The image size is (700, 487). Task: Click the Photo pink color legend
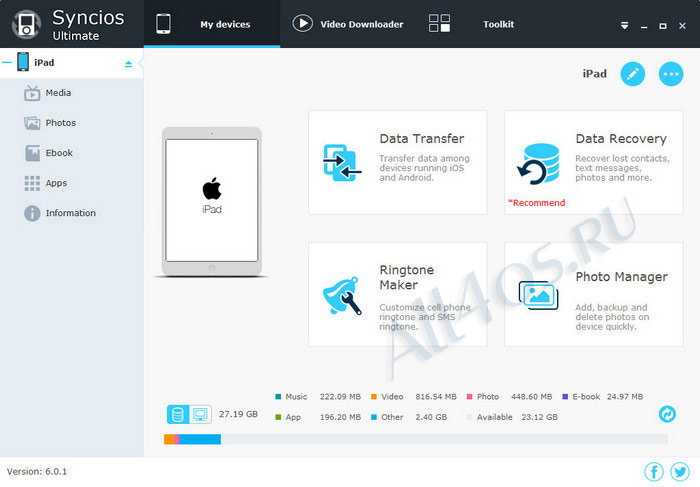coord(469,396)
